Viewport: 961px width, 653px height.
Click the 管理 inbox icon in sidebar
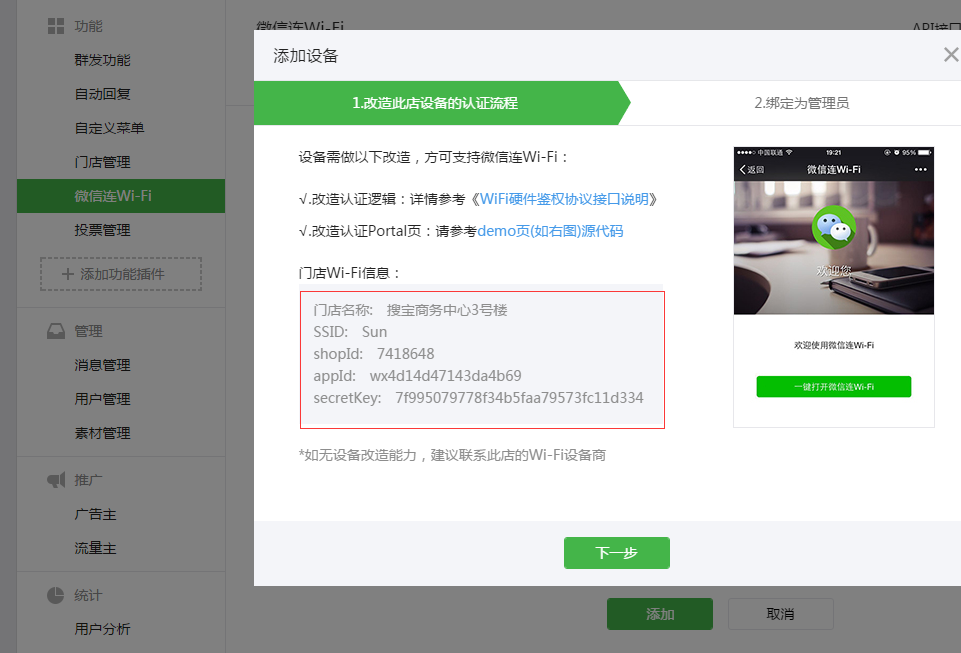click(x=56, y=331)
